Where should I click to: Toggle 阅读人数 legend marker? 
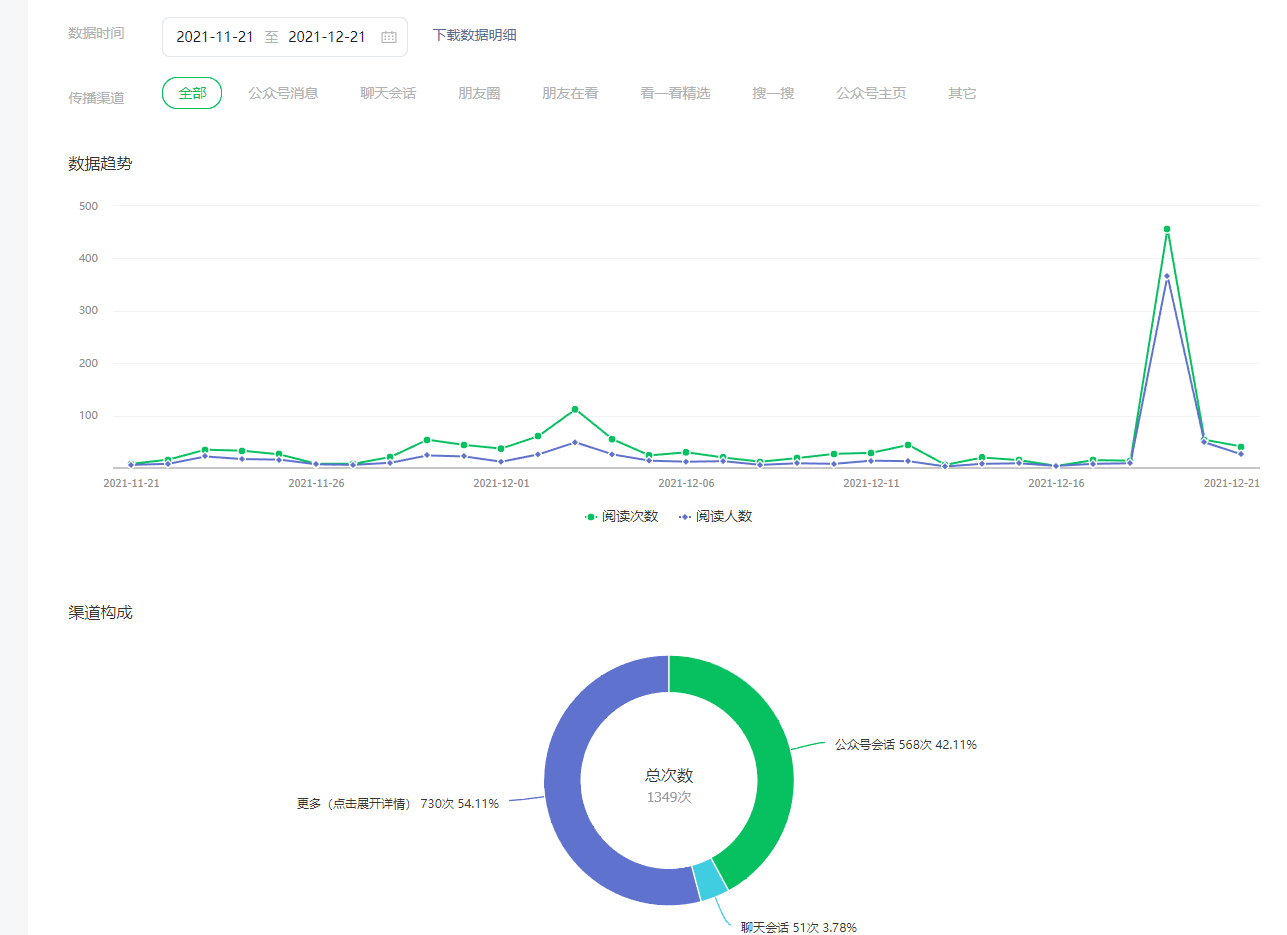[685, 517]
